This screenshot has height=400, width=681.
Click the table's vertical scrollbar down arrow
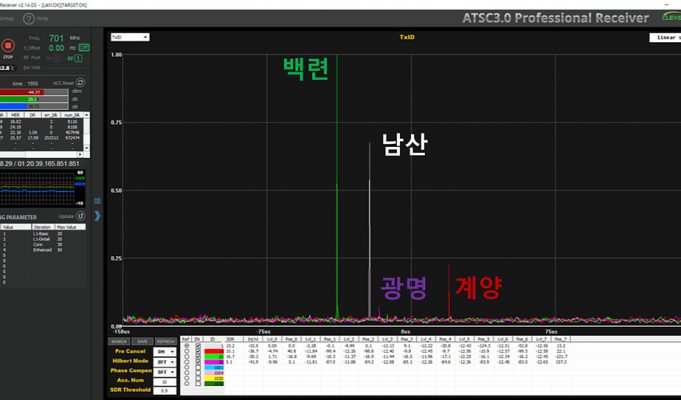[86, 148]
